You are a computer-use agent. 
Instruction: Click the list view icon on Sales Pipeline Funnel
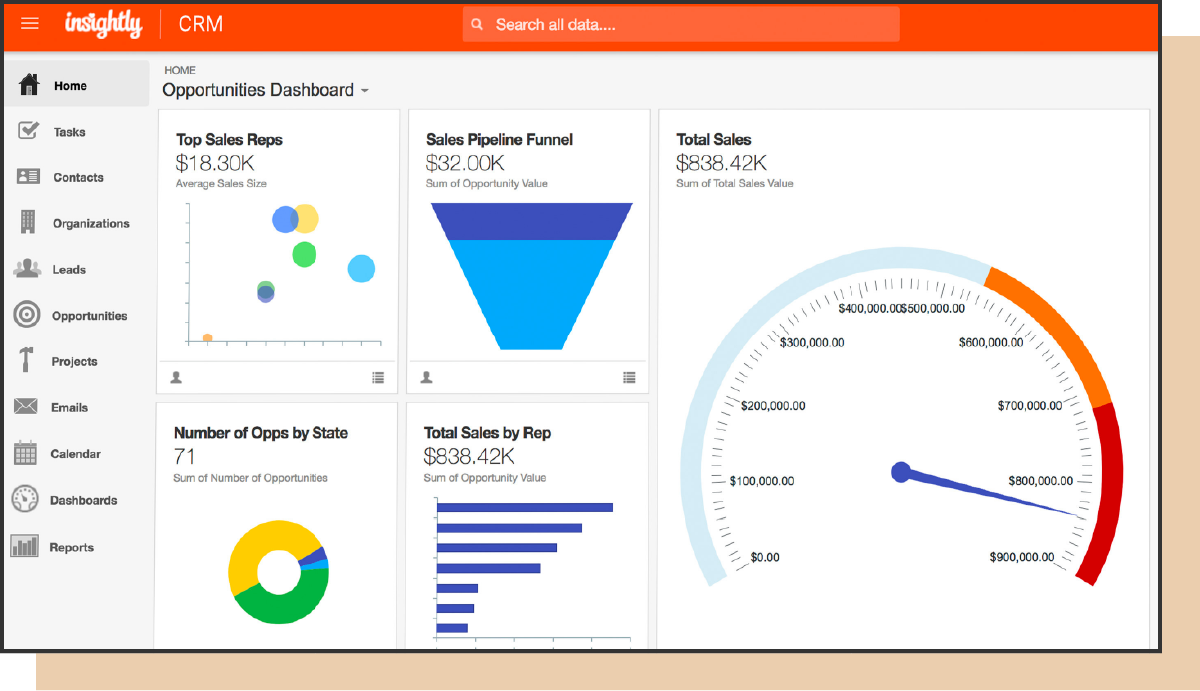point(629,377)
